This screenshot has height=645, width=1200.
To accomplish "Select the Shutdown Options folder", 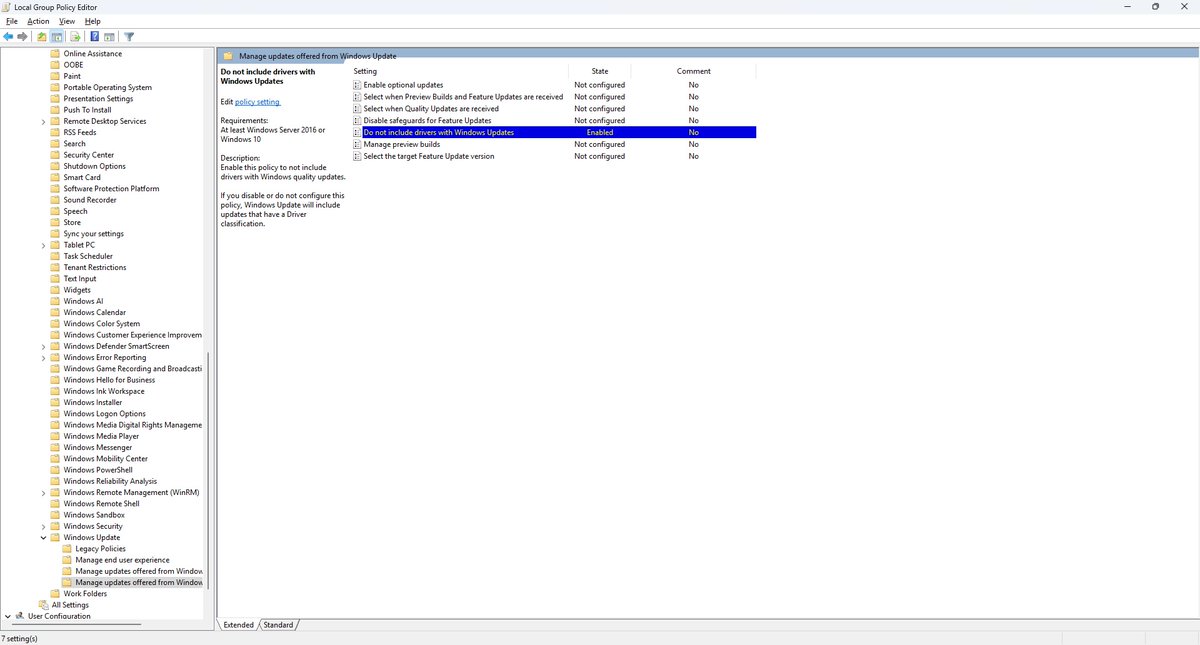I will click(x=94, y=166).
